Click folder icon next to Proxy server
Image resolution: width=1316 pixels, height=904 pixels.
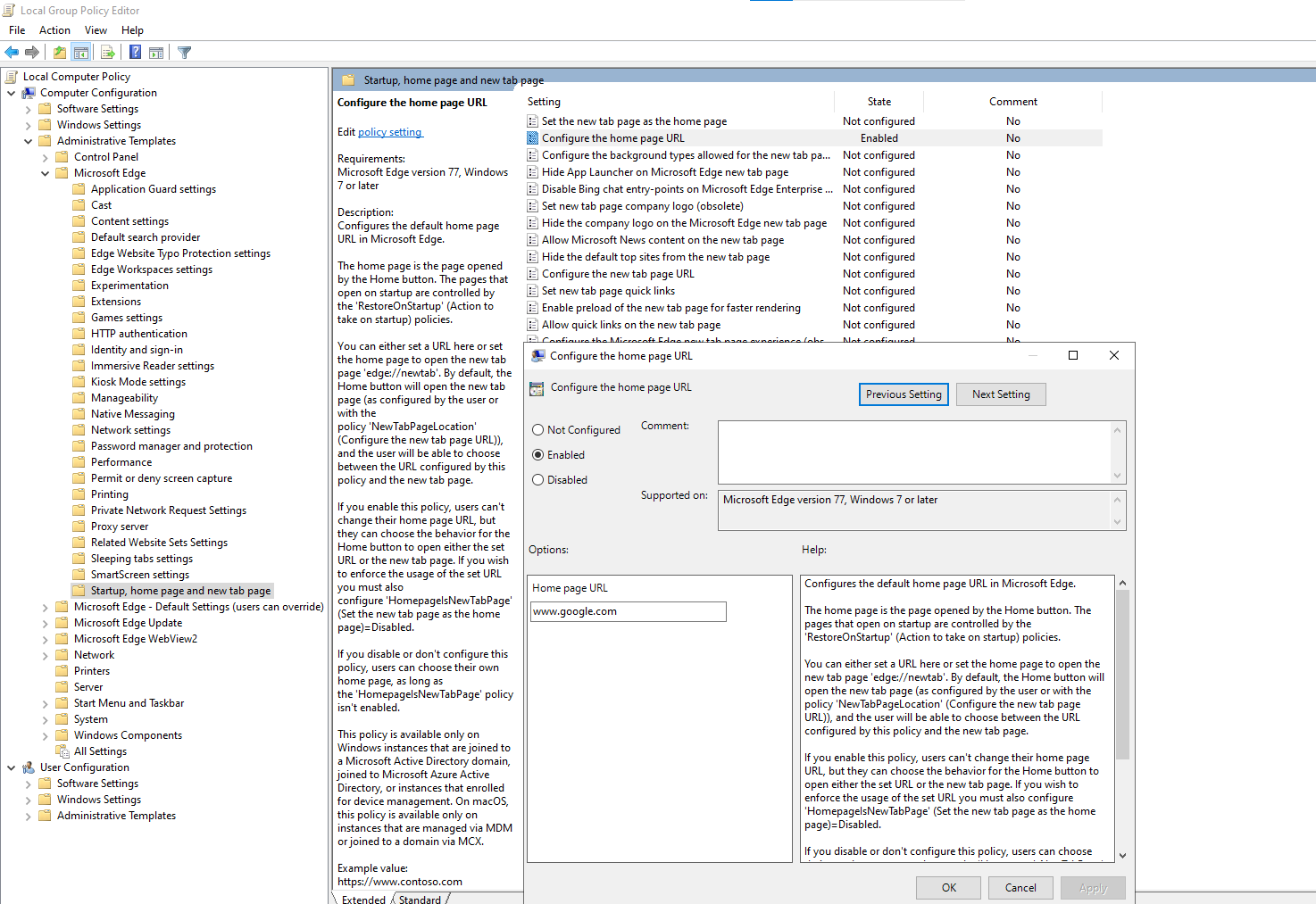(79, 527)
